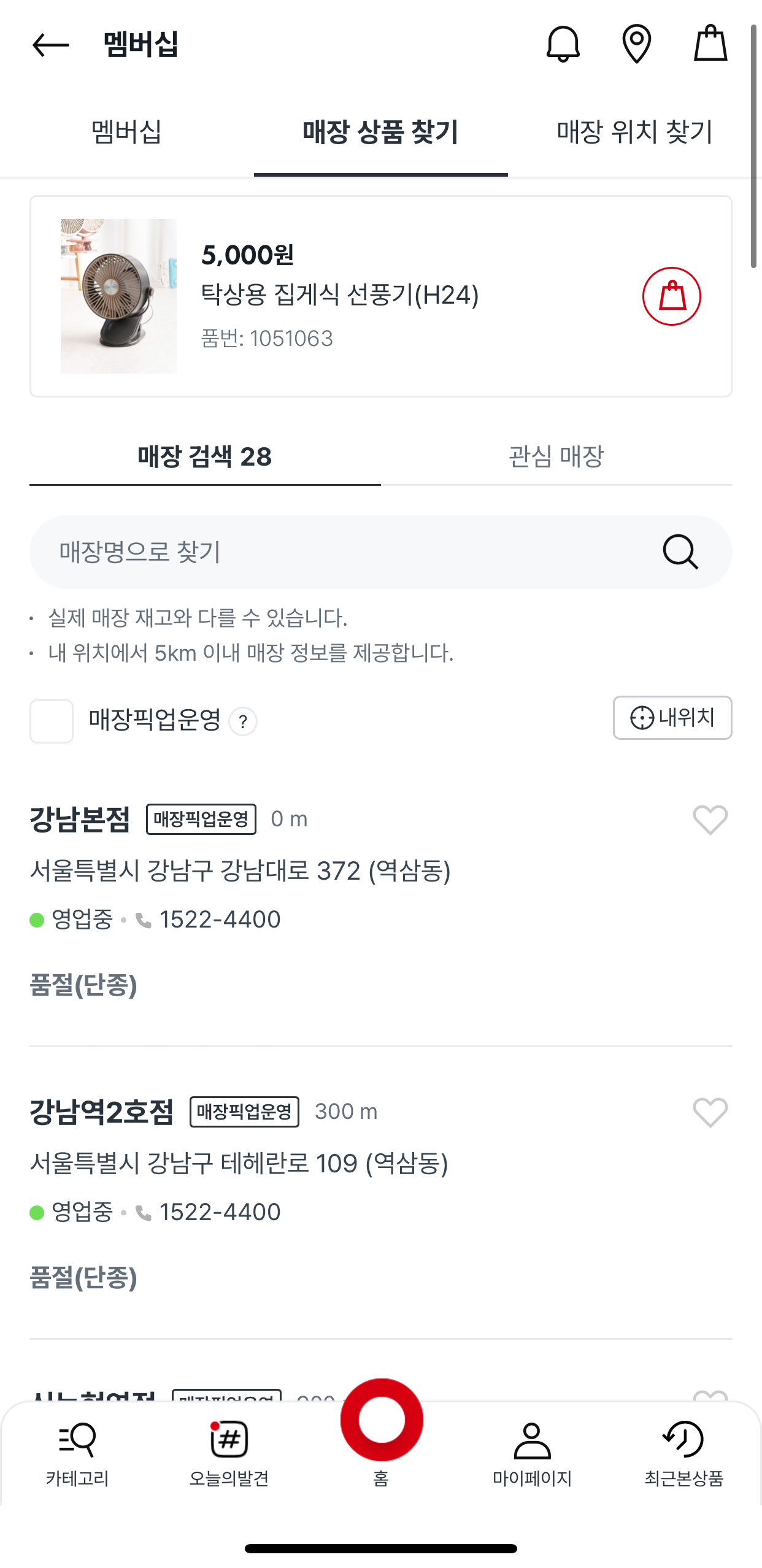Switch to 매장 위치 찾기 tab
The width and height of the screenshot is (762, 1568).
[634, 132]
